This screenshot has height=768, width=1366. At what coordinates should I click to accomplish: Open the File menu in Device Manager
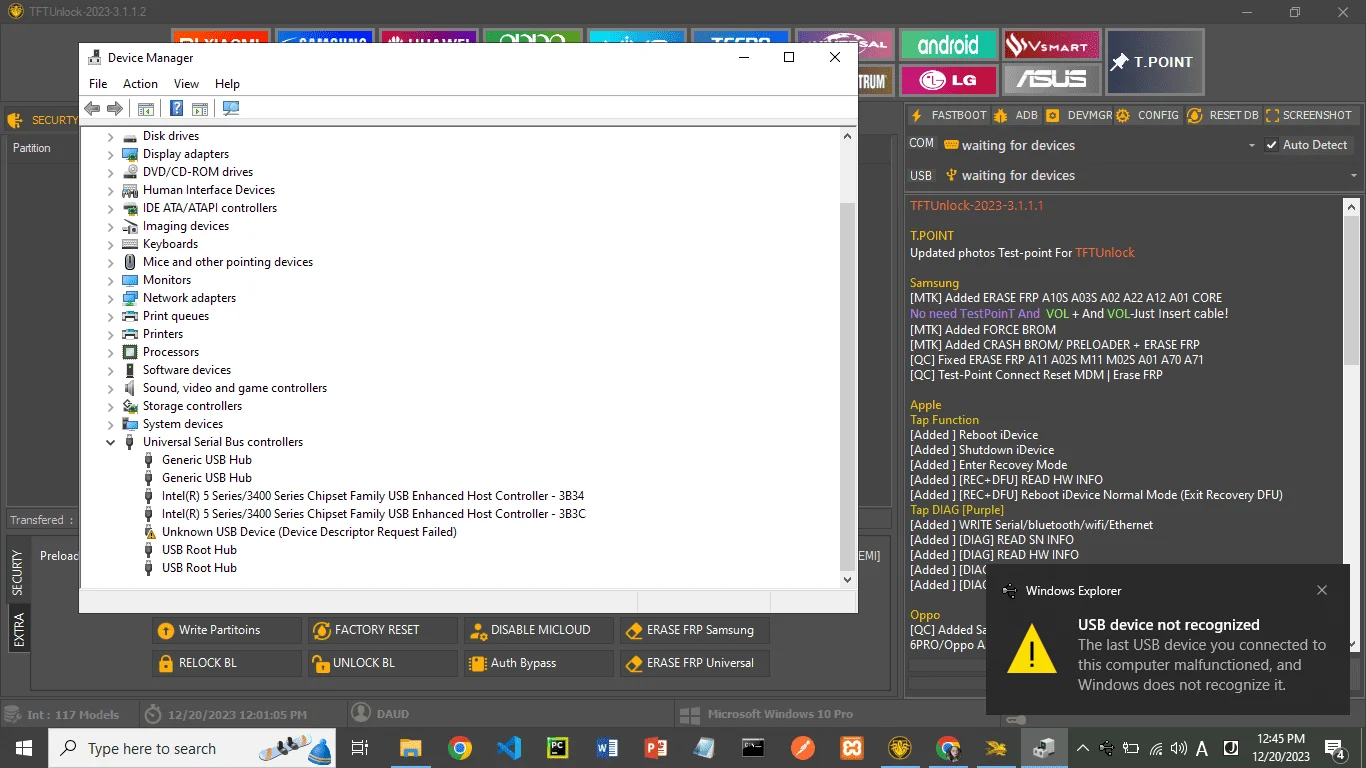[x=98, y=84]
